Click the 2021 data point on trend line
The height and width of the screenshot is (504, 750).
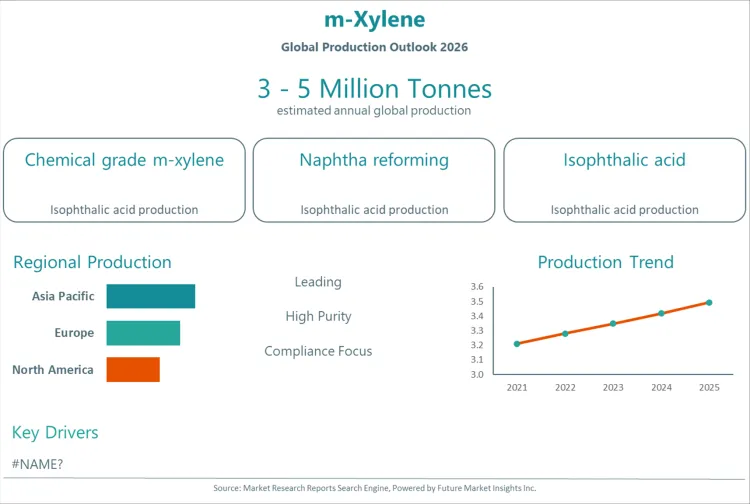(517, 344)
